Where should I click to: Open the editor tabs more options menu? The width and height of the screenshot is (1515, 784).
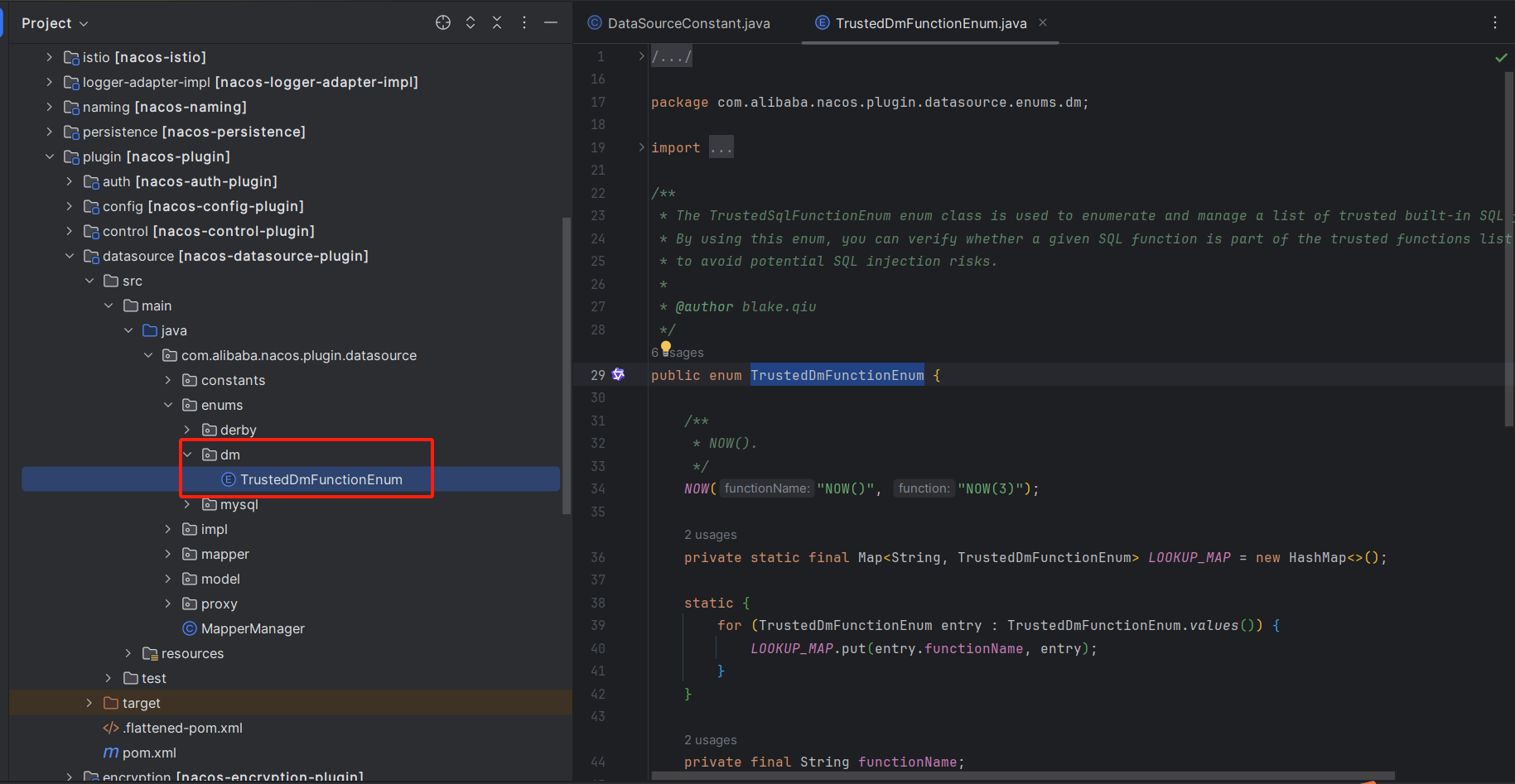tap(1495, 22)
